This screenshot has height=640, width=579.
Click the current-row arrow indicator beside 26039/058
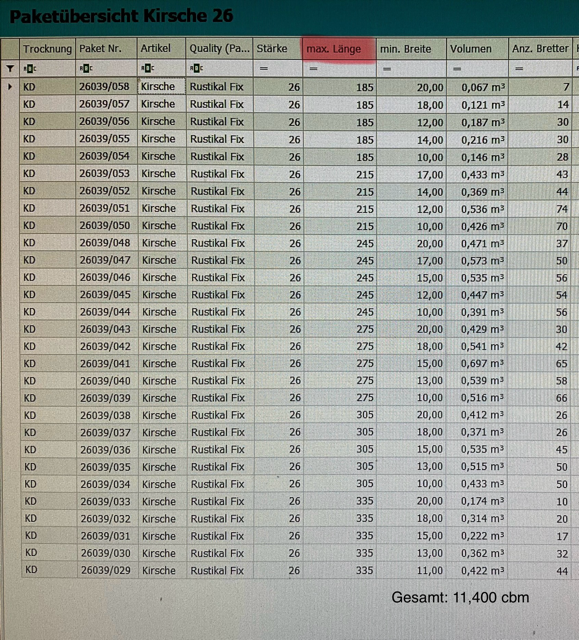point(10,87)
